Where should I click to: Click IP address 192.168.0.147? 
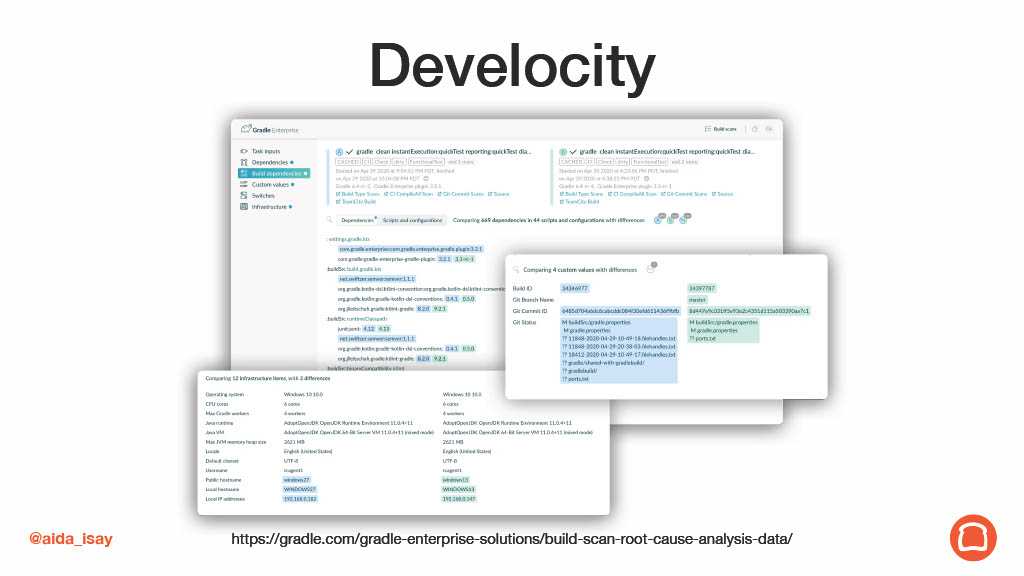[x=459, y=499]
